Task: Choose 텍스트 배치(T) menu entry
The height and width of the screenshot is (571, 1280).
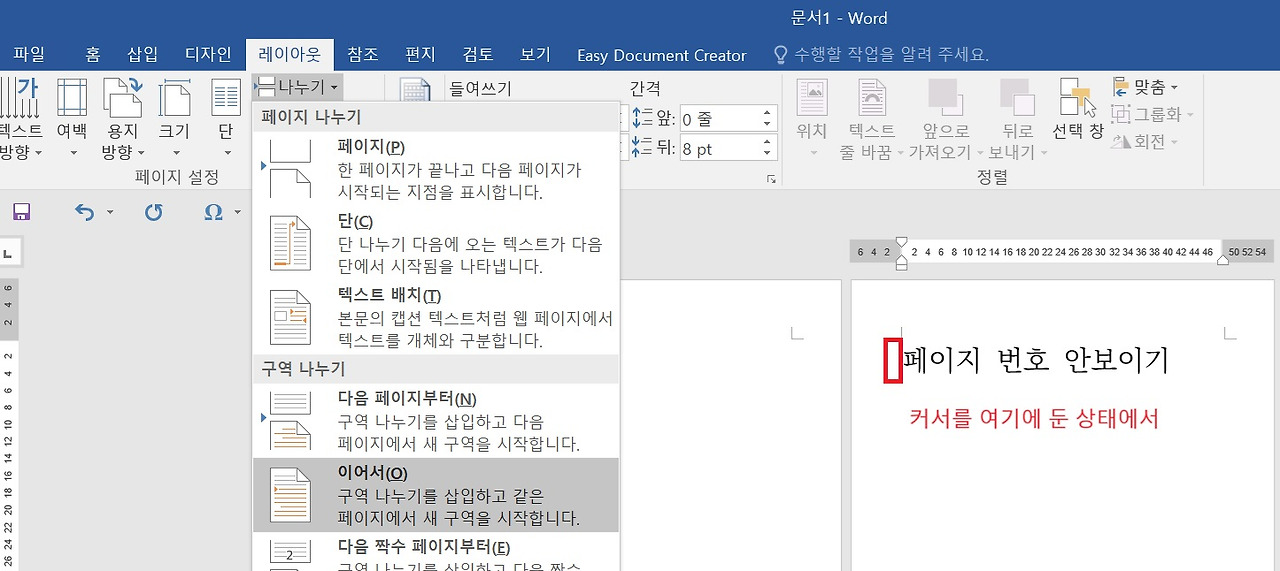Action: point(436,318)
